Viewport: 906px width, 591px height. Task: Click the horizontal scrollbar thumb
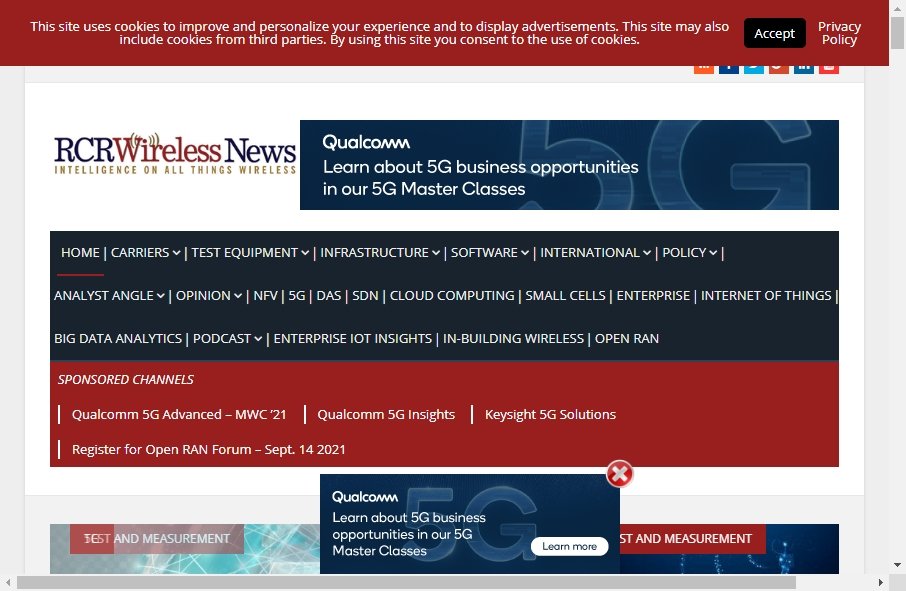[406, 582]
